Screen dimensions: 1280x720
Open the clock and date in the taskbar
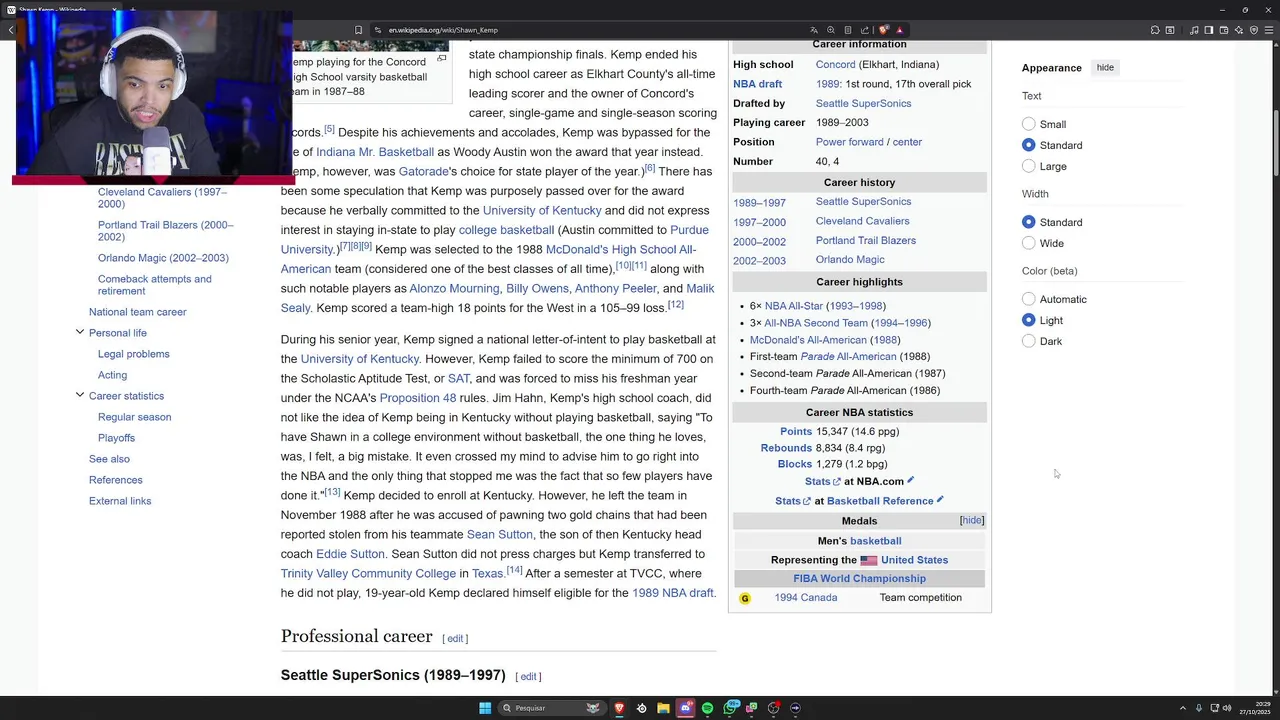tap(1257, 708)
